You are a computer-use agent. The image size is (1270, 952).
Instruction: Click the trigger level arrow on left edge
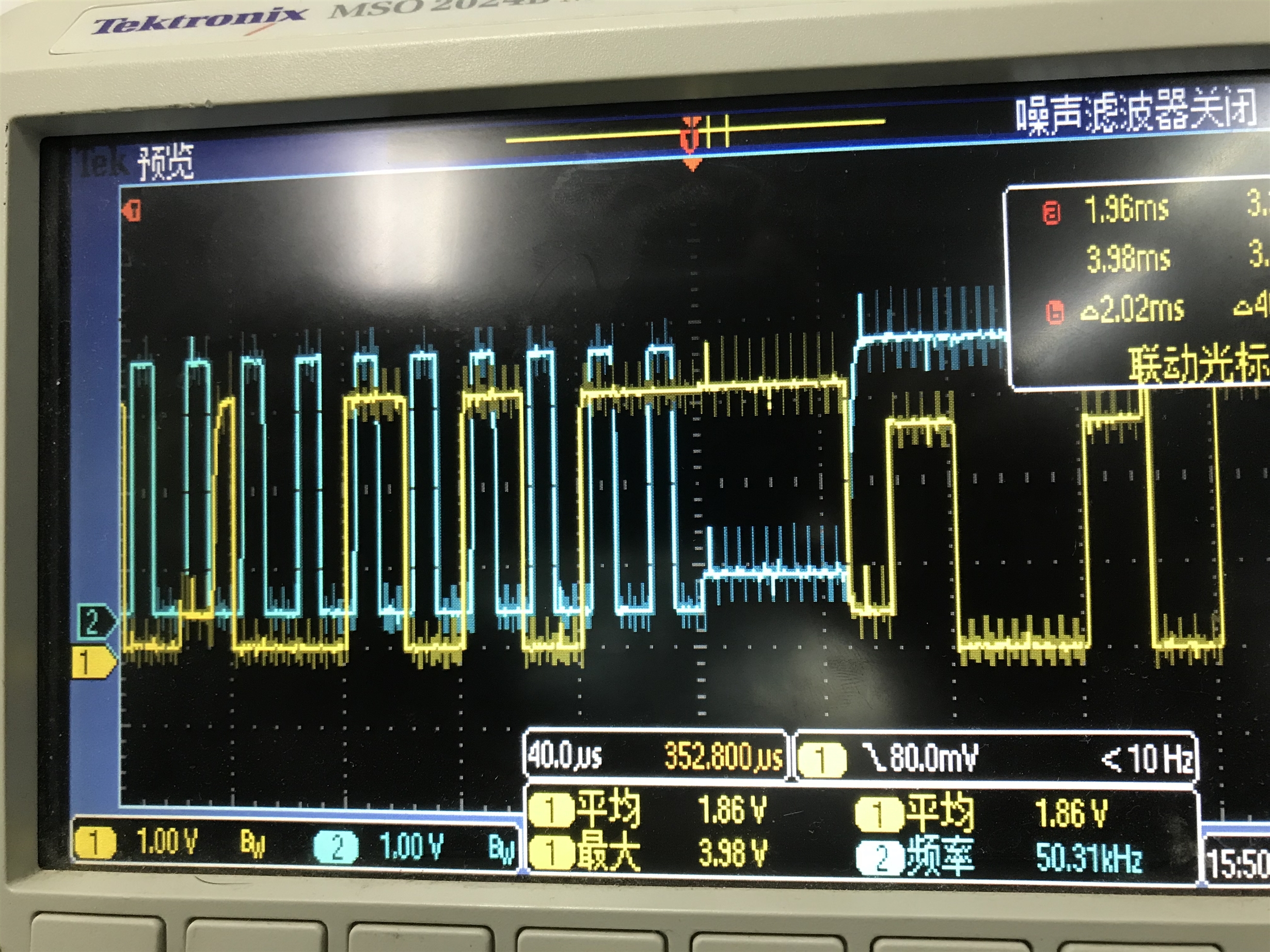pyautogui.click(x=132, y=211)
